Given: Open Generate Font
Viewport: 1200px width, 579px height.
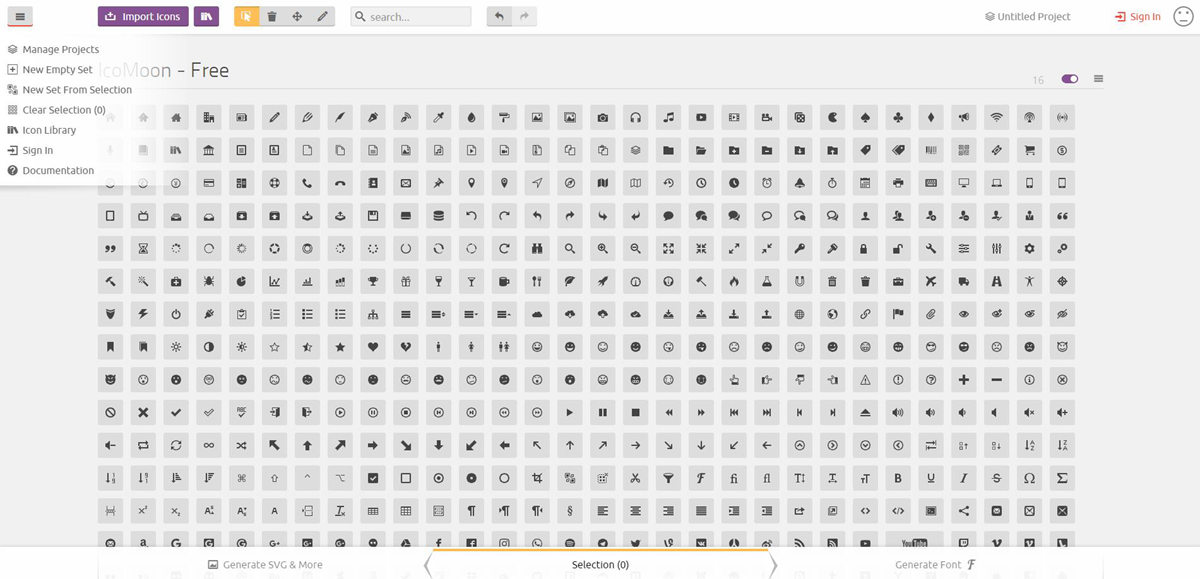Looking at the screenshot, I should 936,564.
